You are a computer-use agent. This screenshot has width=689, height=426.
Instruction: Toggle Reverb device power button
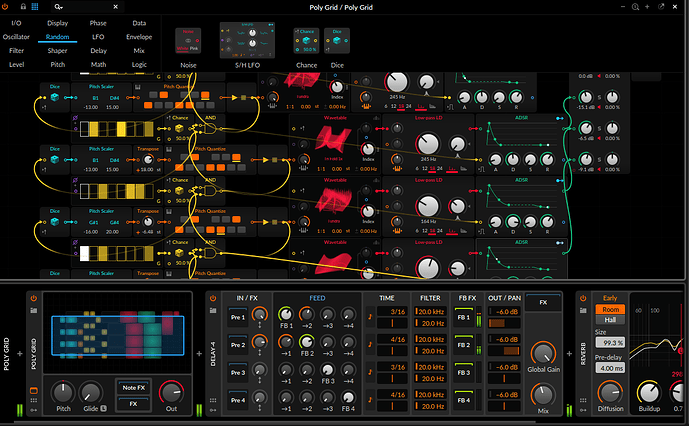(583, 298)
